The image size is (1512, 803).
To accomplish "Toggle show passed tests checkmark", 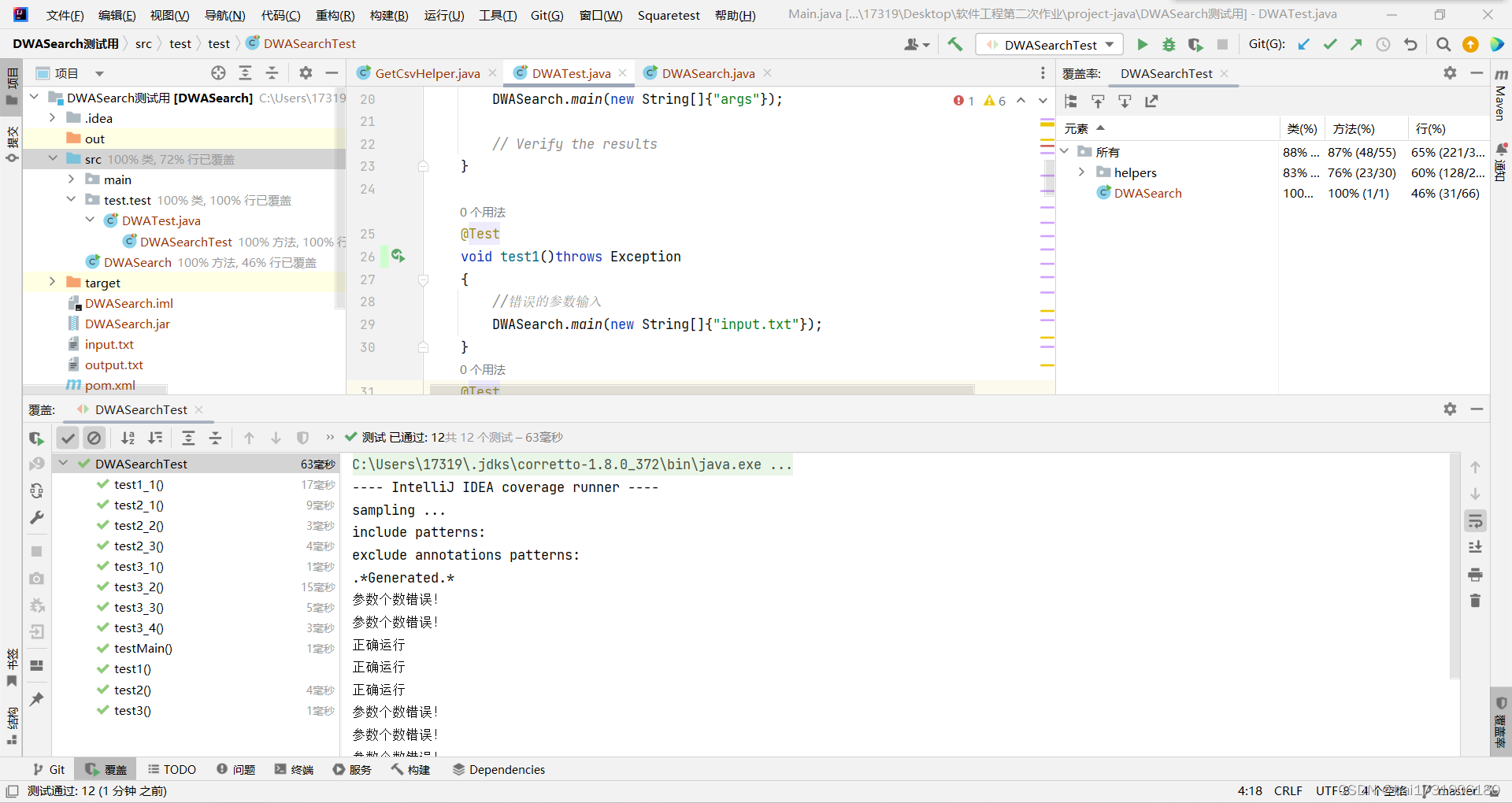I will [69, 438].
